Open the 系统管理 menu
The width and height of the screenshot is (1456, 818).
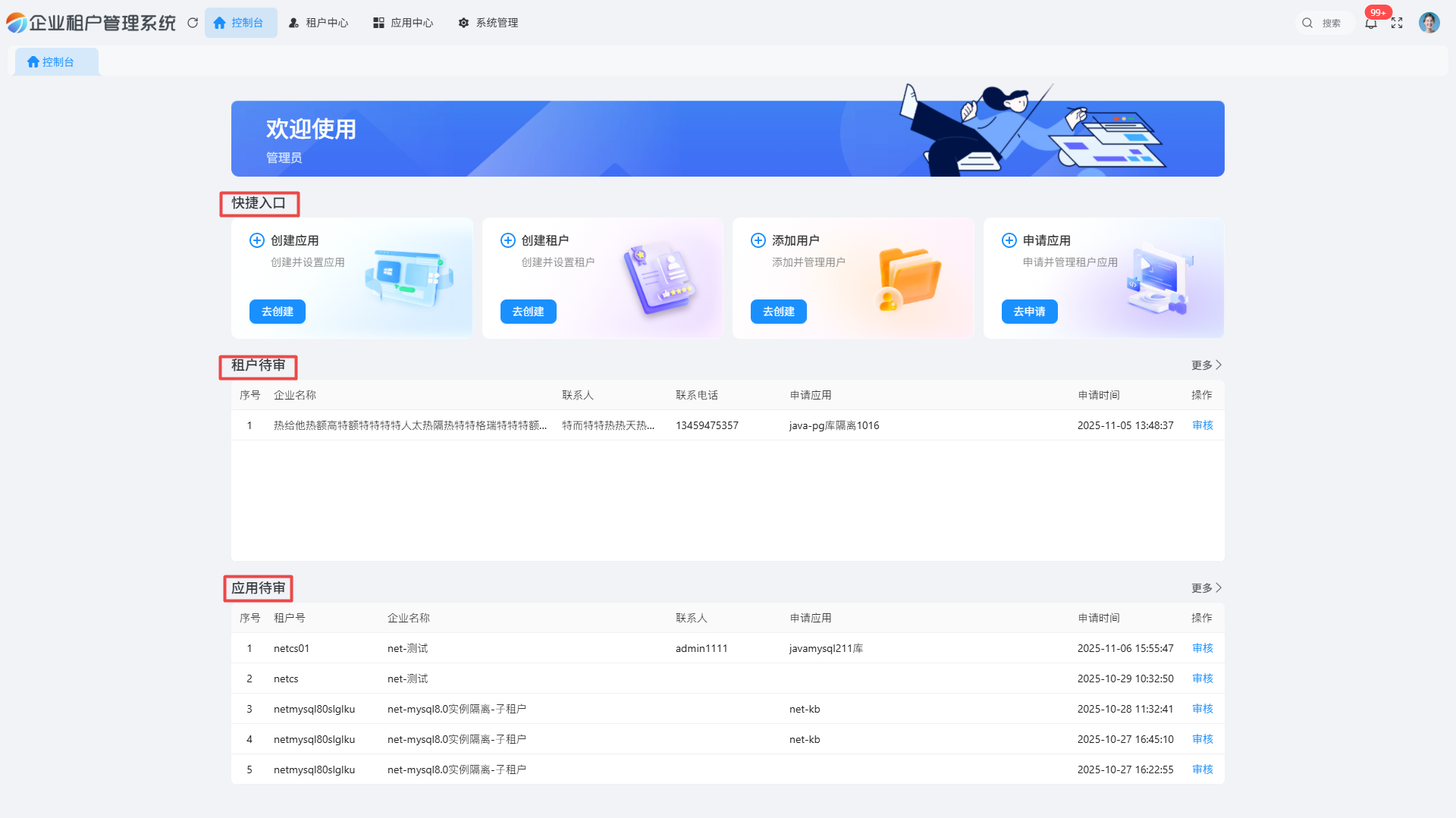488,23
